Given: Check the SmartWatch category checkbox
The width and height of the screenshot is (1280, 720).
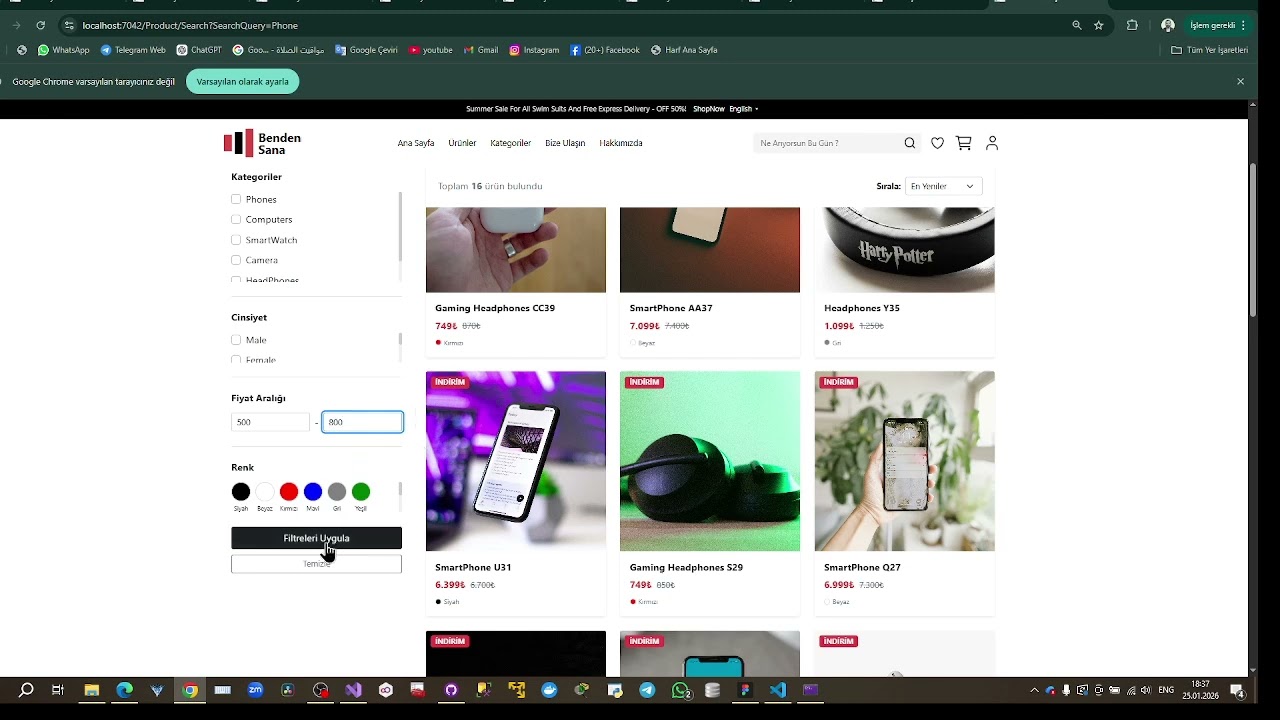Looking at the screenshot, I should tap(236, 240).
